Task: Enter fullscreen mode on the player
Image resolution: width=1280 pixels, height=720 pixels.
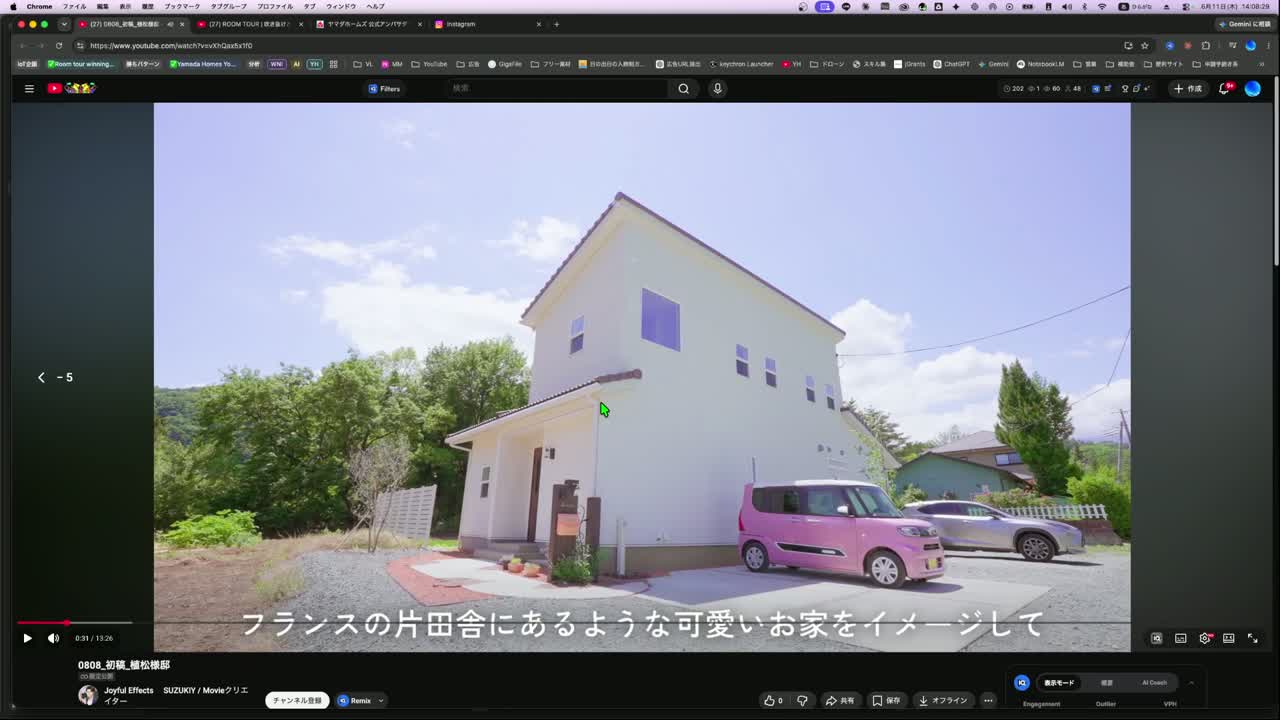Action: (1253, 638)
